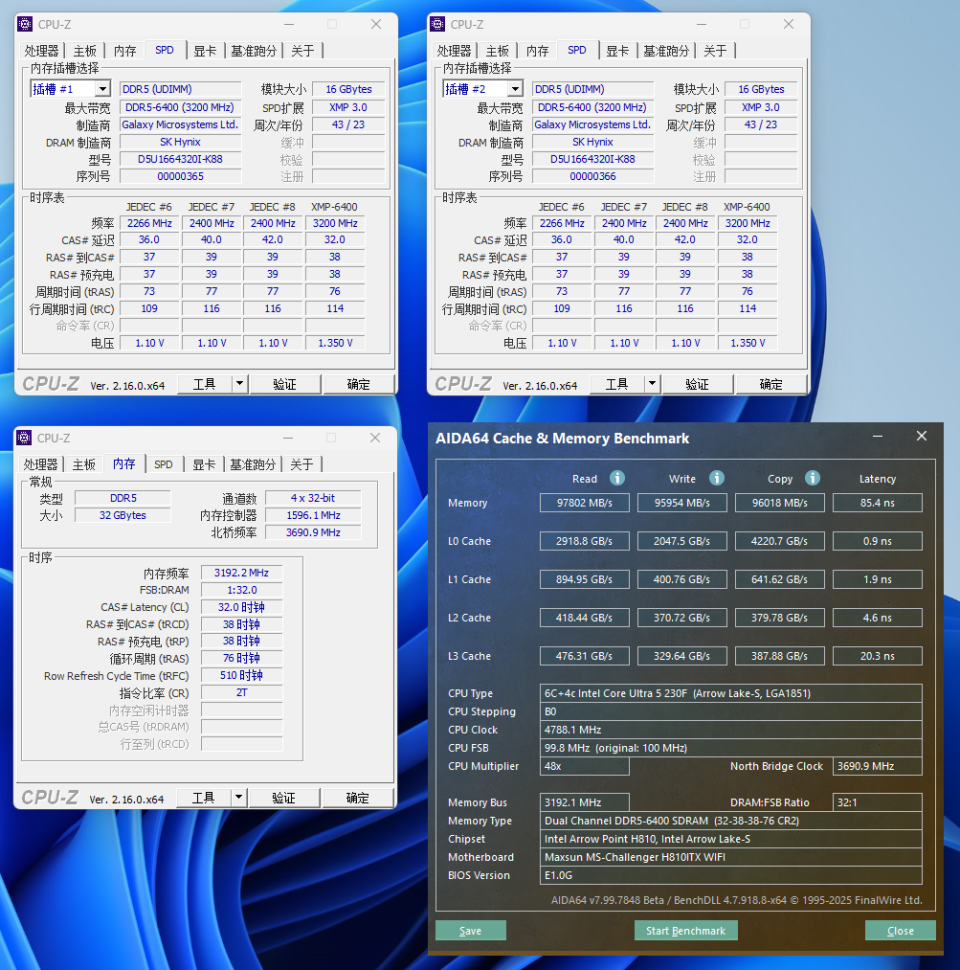Viewport: 960px width, 970px height.
Task: Close the AIDA64 window with X
Action: (921, 436)
